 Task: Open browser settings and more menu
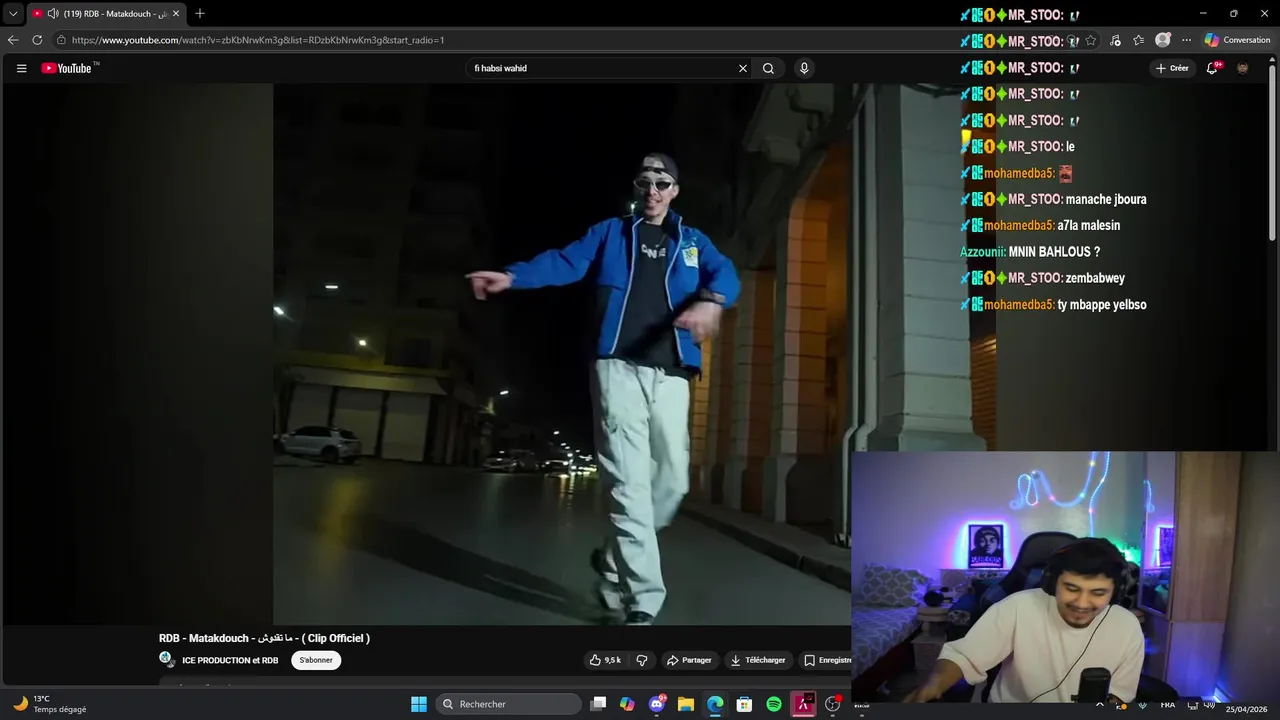coord(1186,40)
